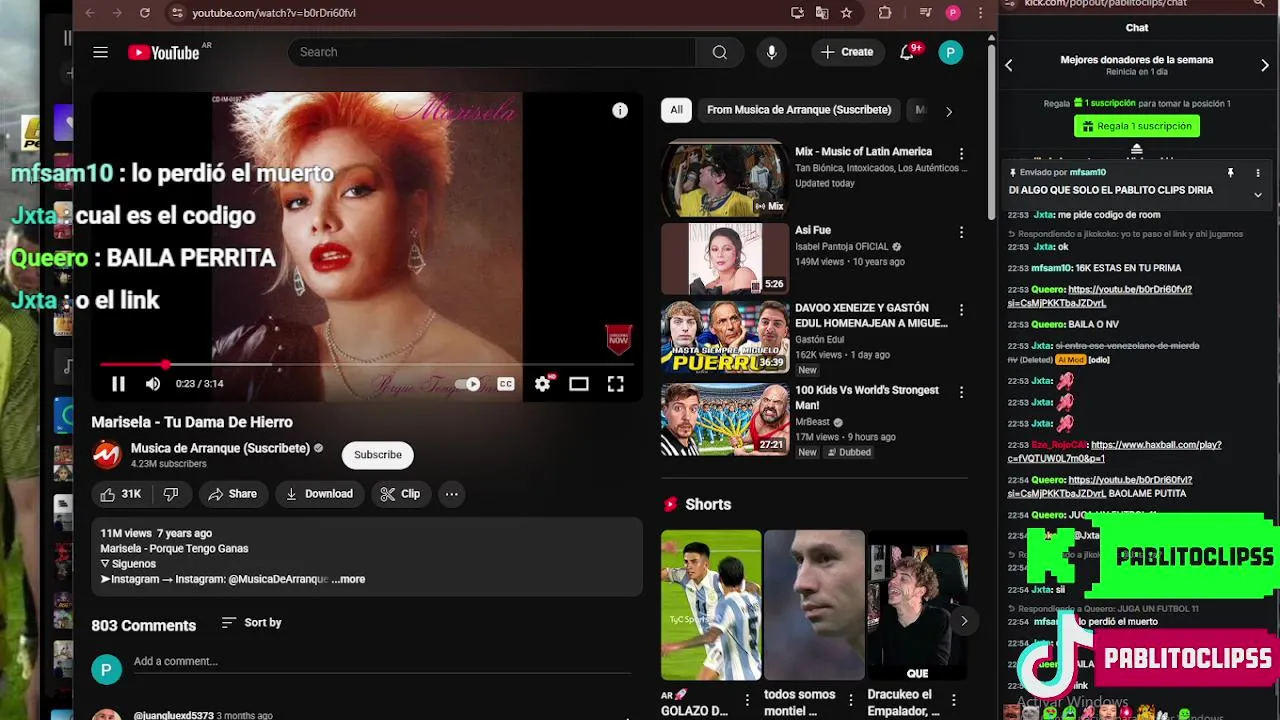The width and height of the screenshot is (1280, 720).
Task: Open GOLAZO short thumbnail
Action: coord(711,605)
